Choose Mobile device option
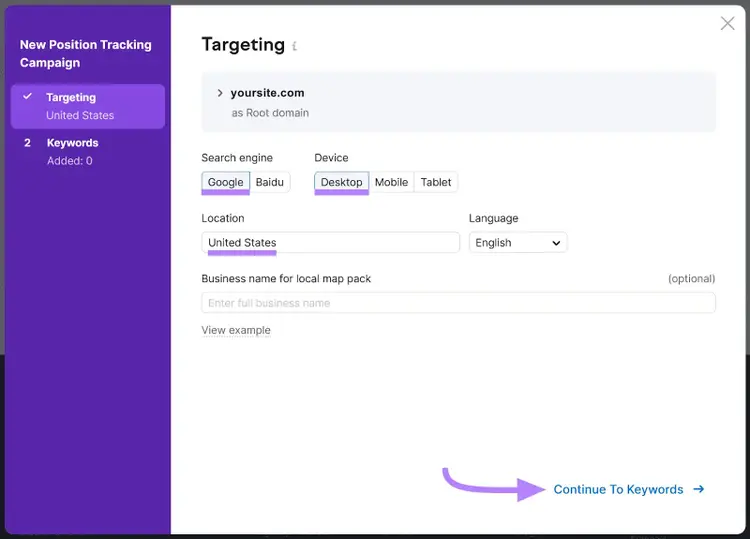Screen dimensions: 750x539 [x=391, y=182]
